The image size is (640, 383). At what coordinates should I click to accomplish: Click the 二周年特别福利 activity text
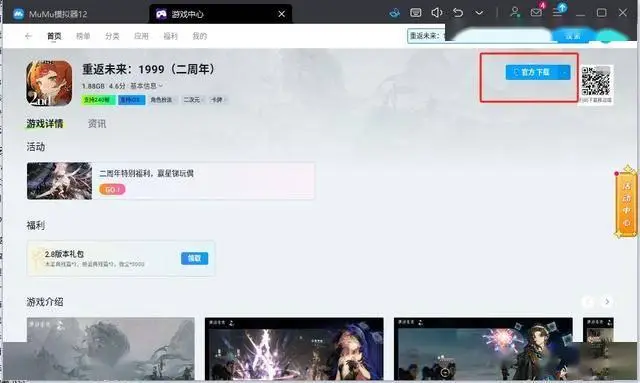147,173
